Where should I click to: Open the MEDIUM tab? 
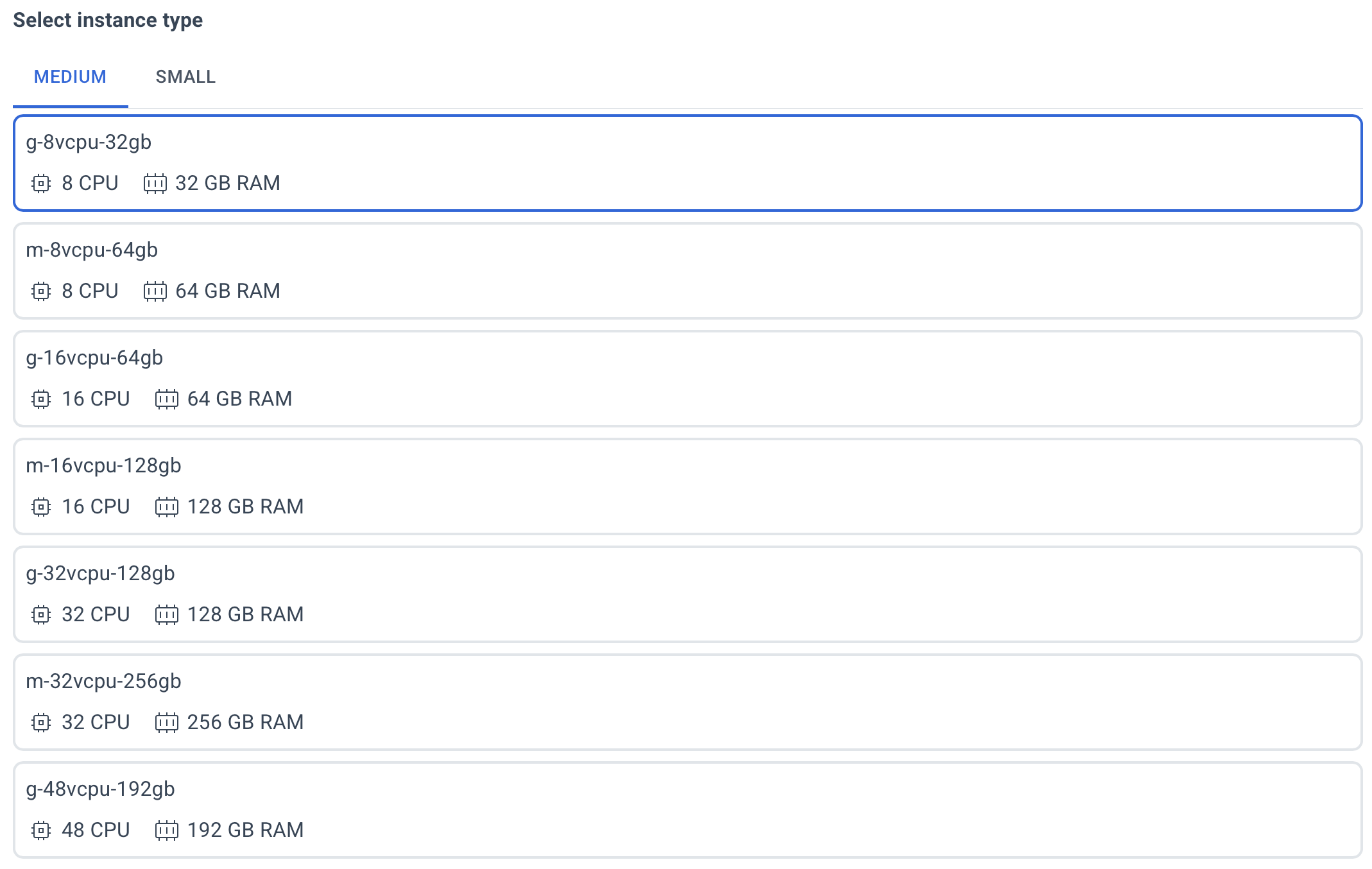point(70,77)
